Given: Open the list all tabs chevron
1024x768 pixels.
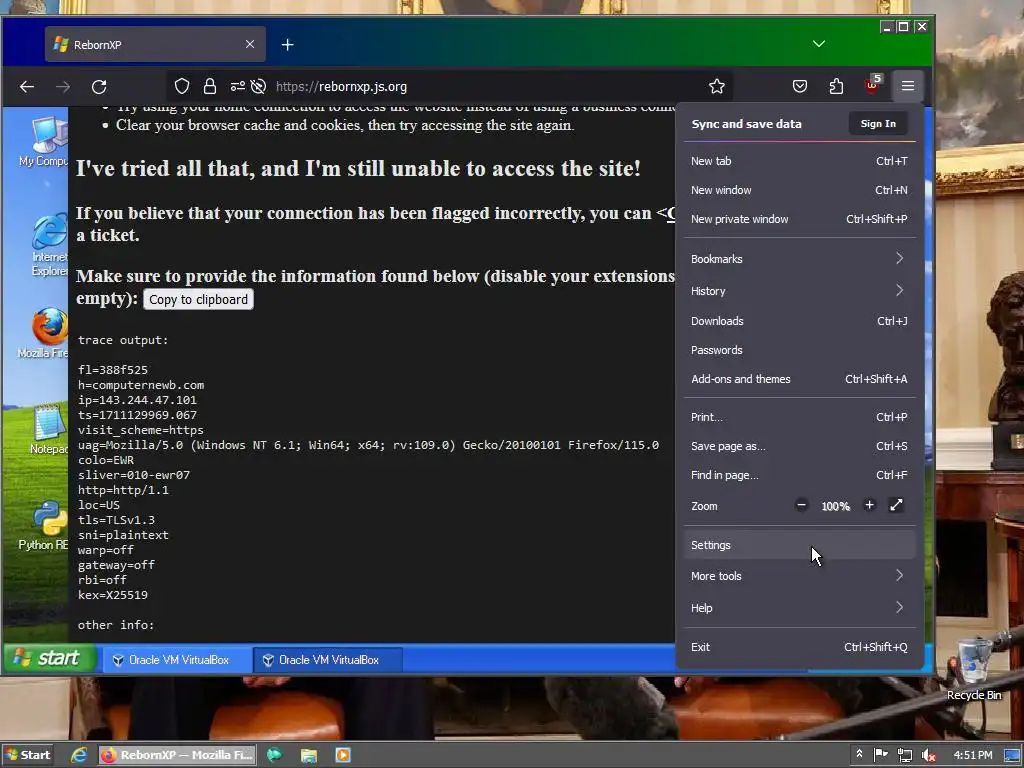Looking at the screenshot, I should 819,44.
